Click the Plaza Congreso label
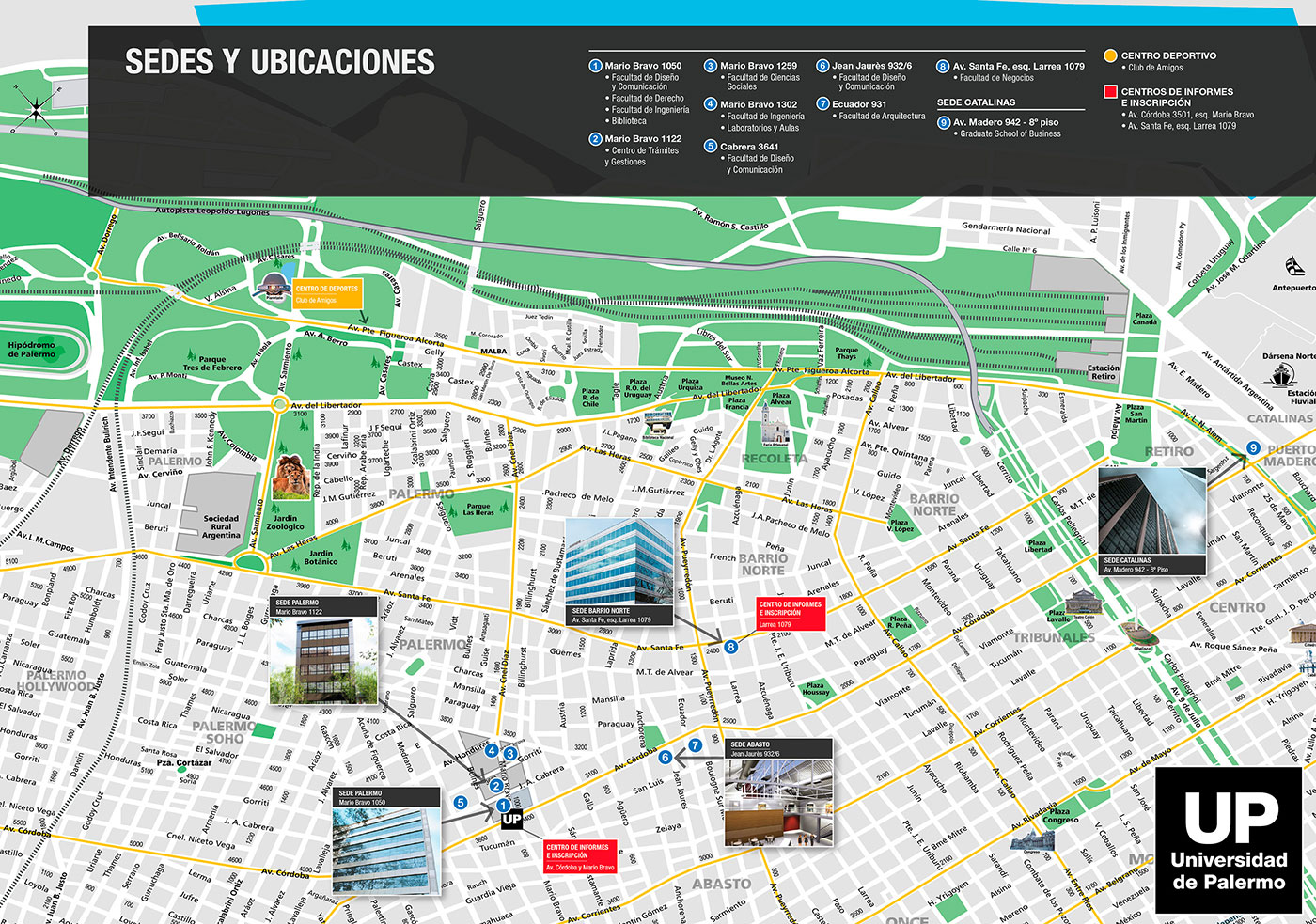 pyautogui.click(x=1059, y=815)
